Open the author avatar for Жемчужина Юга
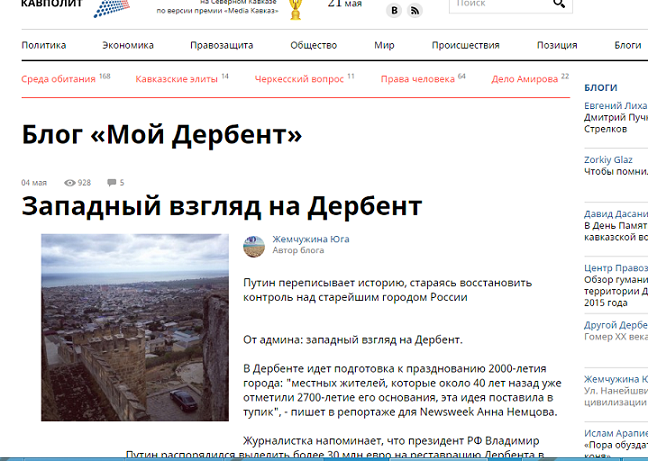 [x=254, y=245]
